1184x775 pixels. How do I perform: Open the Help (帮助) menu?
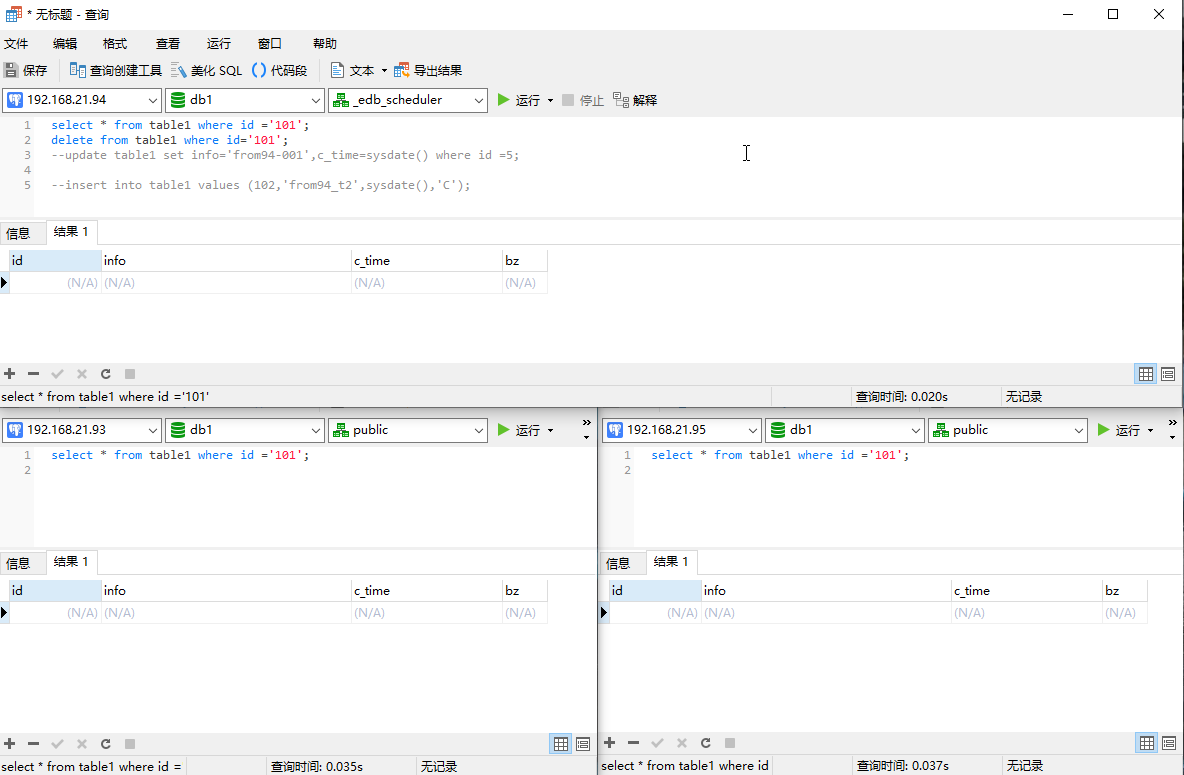325,44
